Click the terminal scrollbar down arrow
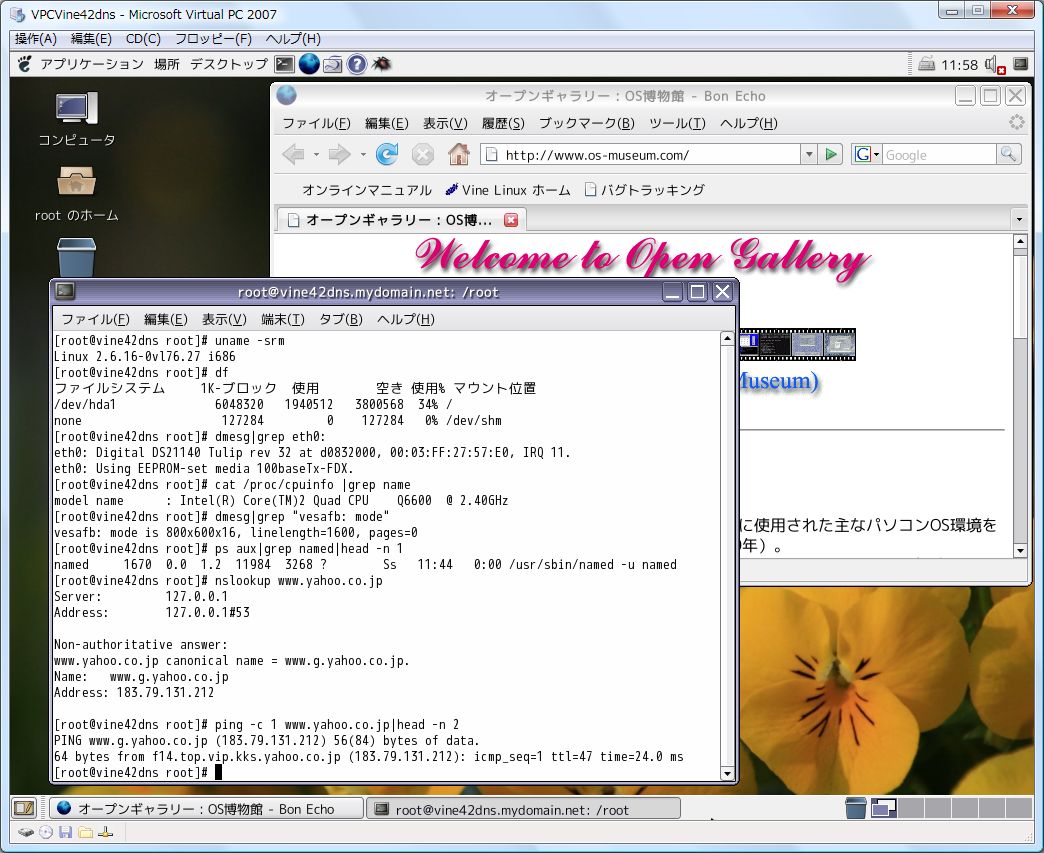 727,774
